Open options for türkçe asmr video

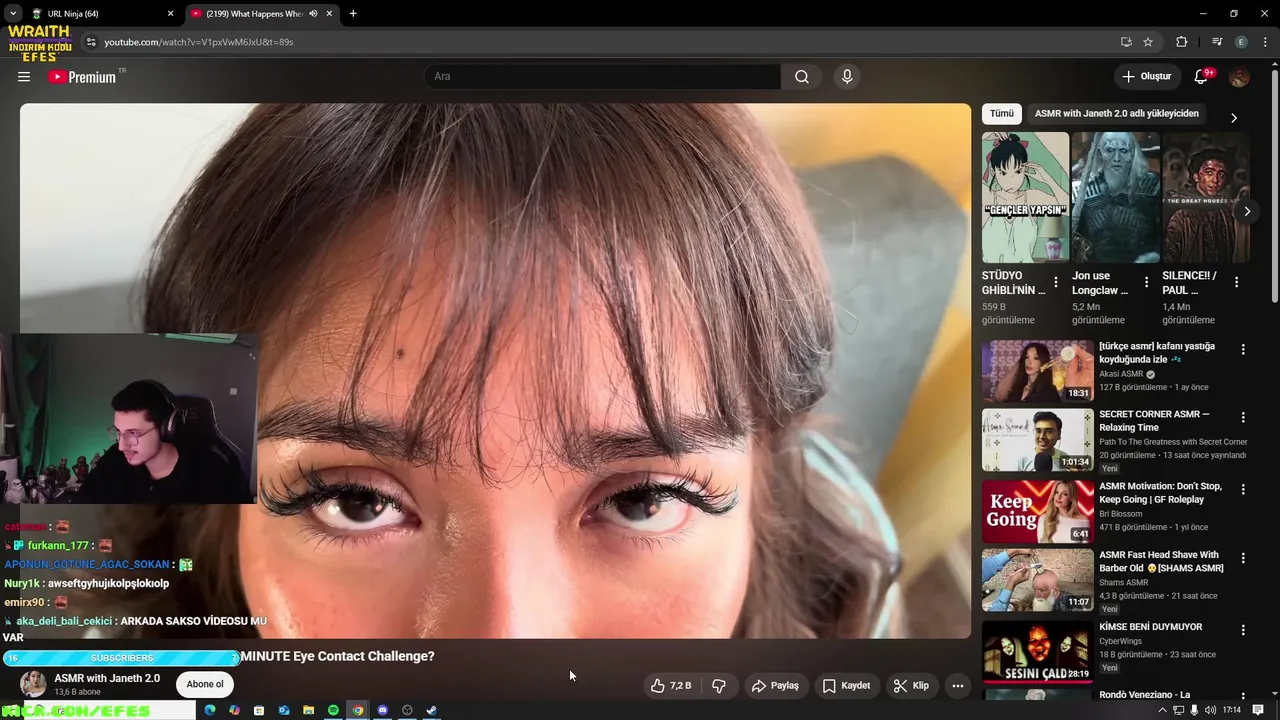(x=1243, y=350)
